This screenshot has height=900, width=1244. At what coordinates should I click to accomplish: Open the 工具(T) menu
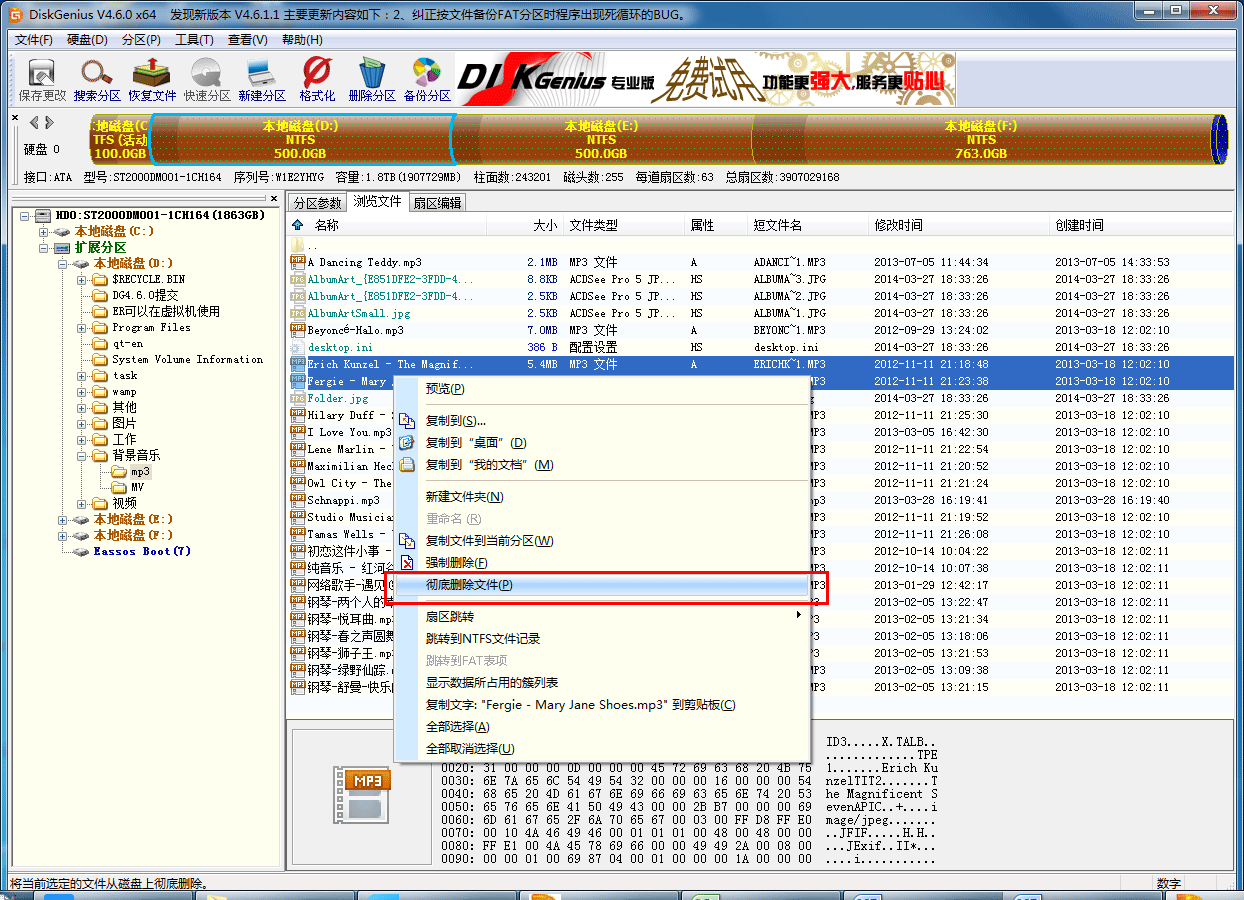[194, 40]
